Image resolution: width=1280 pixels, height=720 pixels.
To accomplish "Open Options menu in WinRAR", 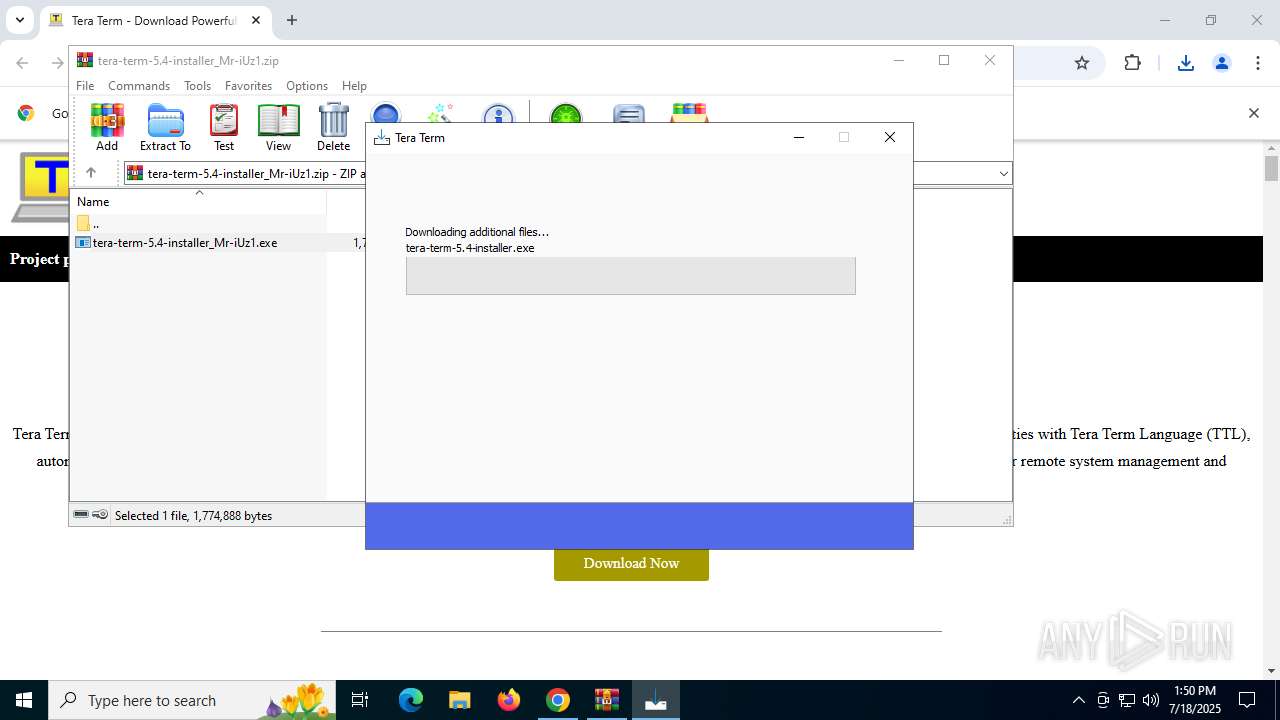I will pos(307,86).
